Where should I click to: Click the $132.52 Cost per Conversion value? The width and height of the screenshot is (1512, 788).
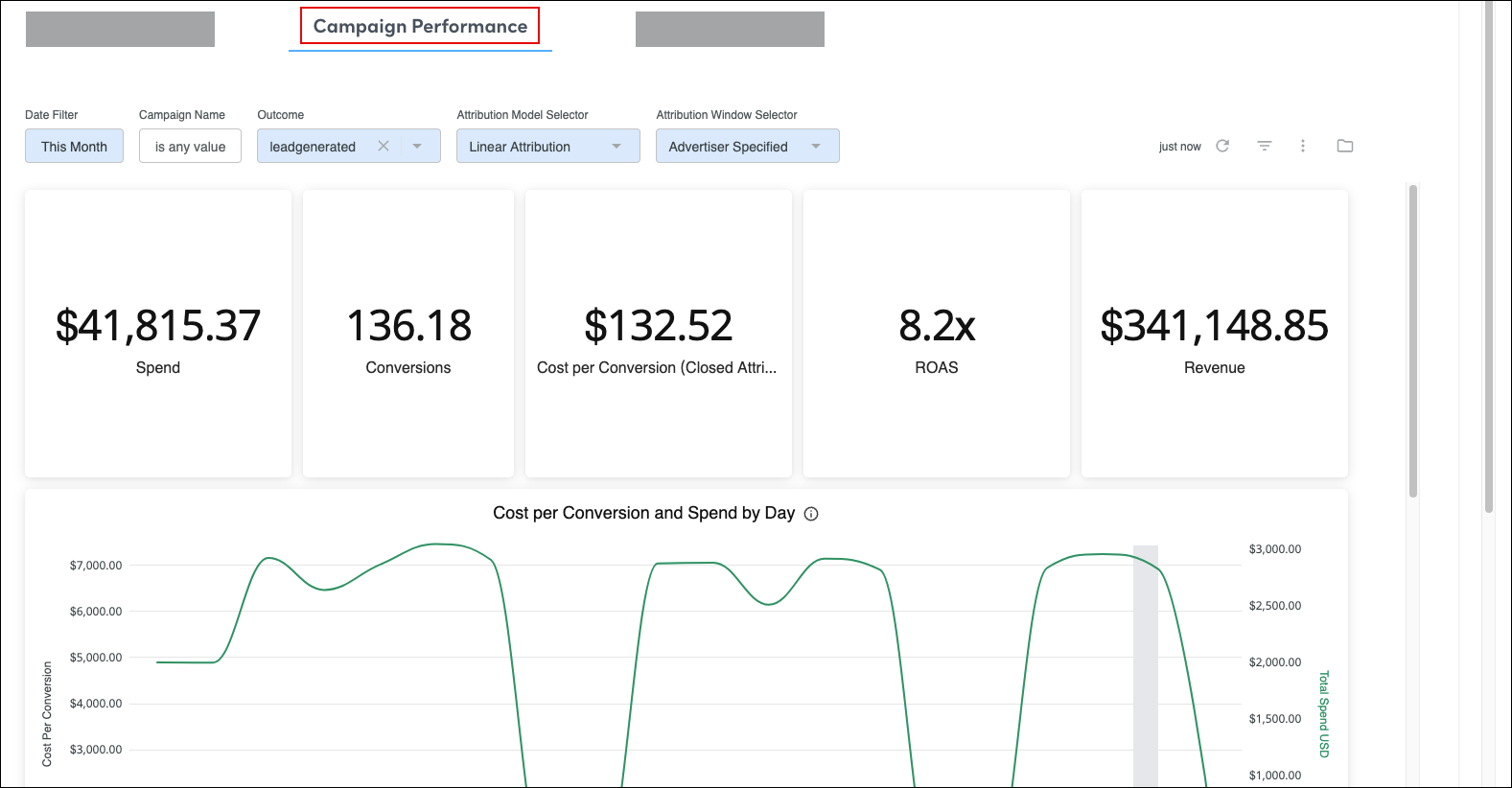(659, 326)
